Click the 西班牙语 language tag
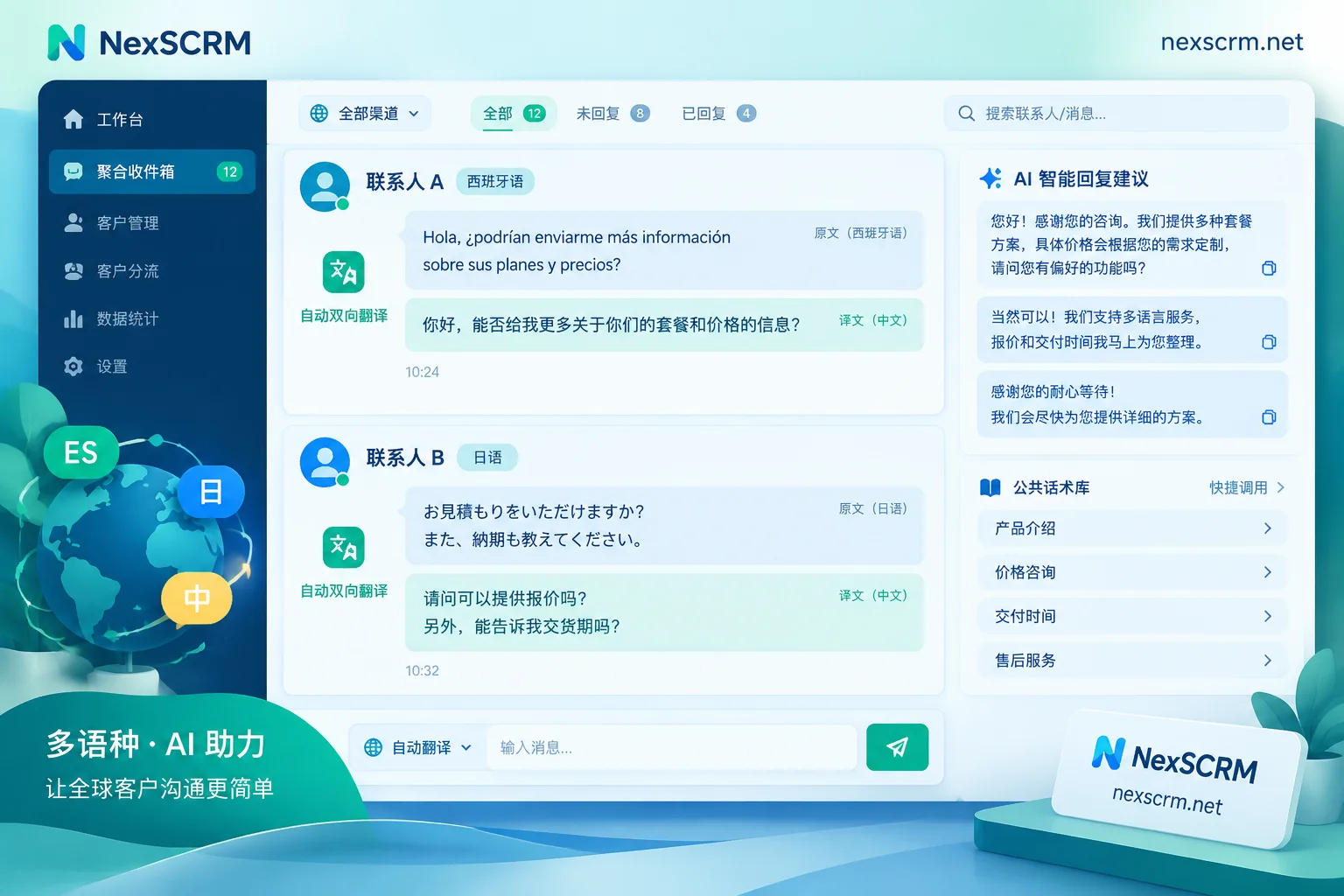This screenshot has height=896, width=1344. 495,181
